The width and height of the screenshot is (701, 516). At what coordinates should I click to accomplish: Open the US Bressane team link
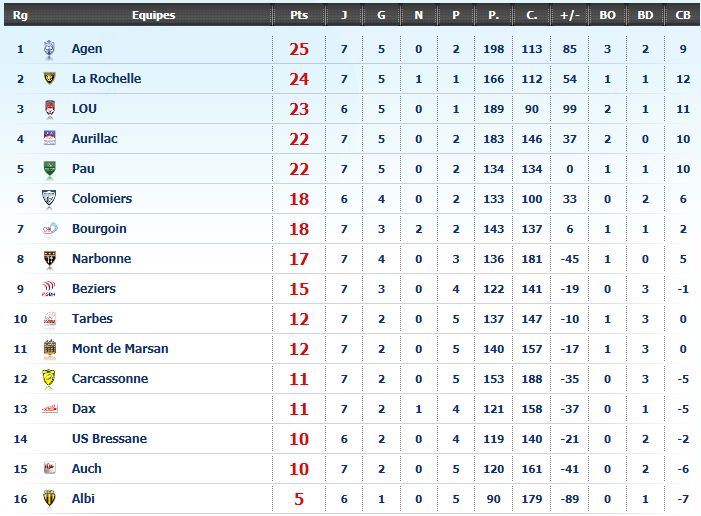[110, 439]
